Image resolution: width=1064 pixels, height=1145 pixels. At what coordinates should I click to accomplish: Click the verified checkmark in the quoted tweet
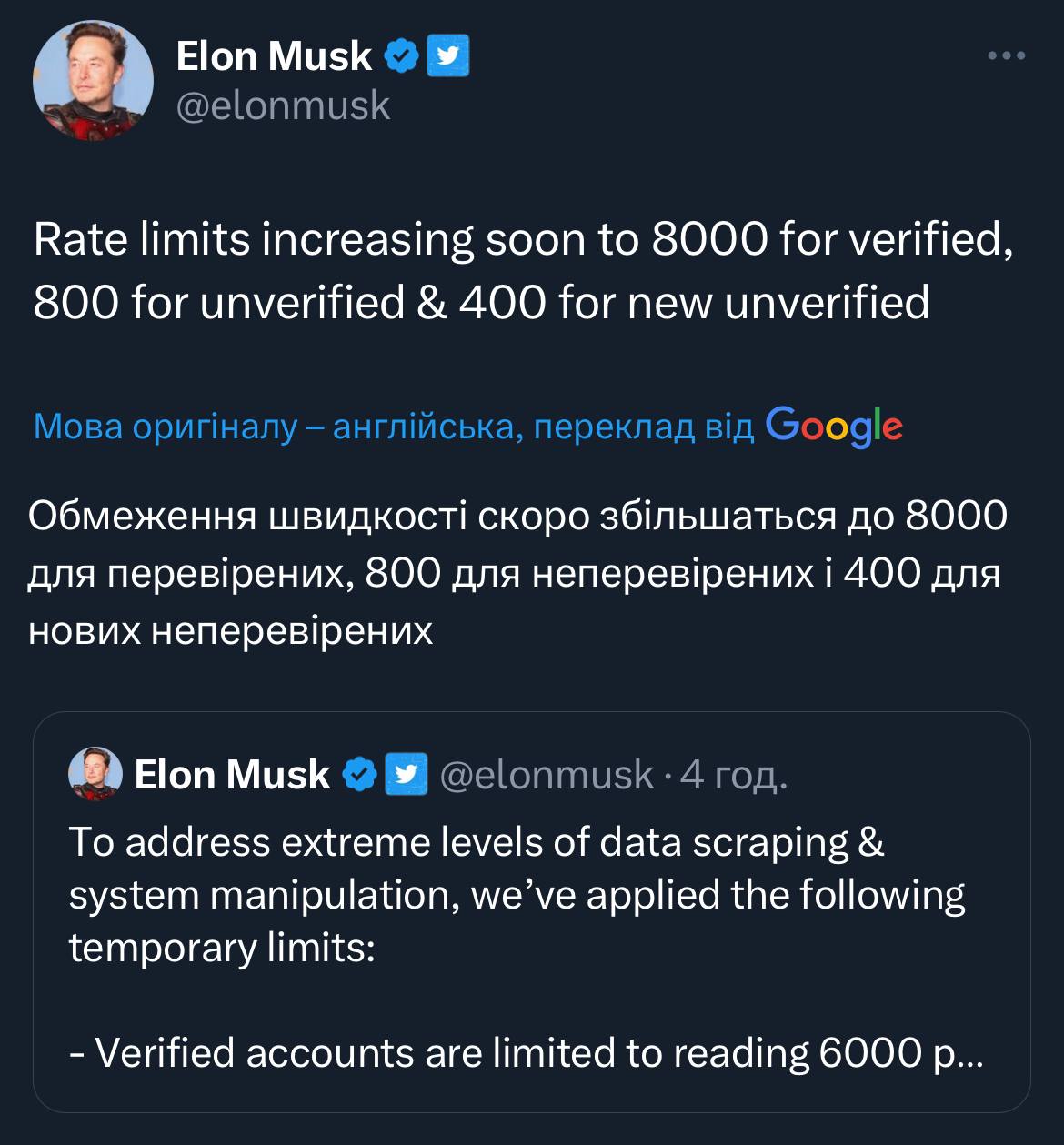(x=360, y=775)
